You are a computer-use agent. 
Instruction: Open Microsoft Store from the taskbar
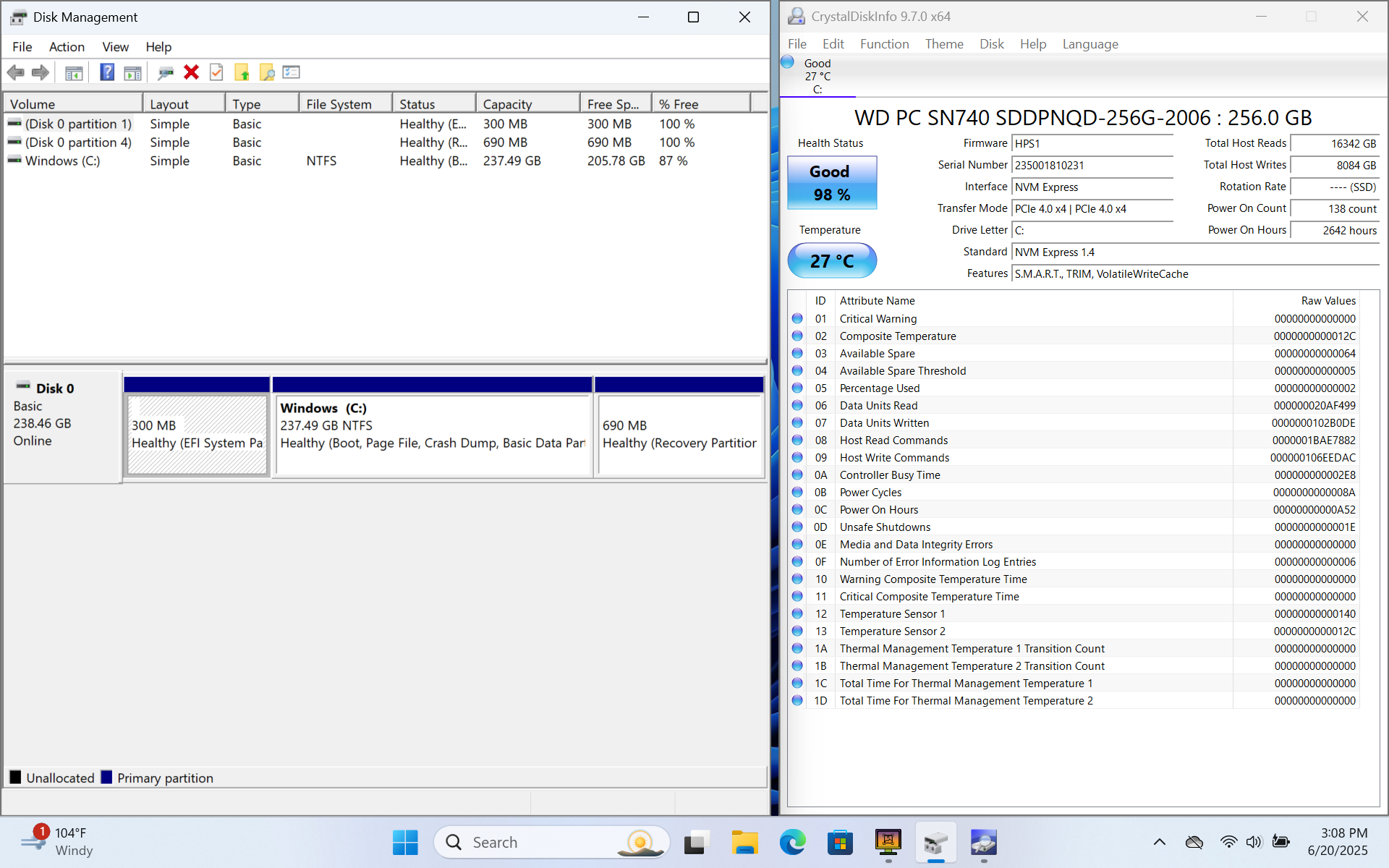pyautogui.click(x=840, y=842)
